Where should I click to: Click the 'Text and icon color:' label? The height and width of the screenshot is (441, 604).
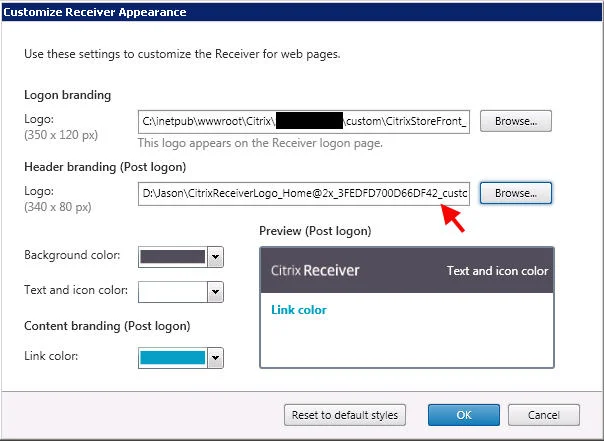point(76,290)
